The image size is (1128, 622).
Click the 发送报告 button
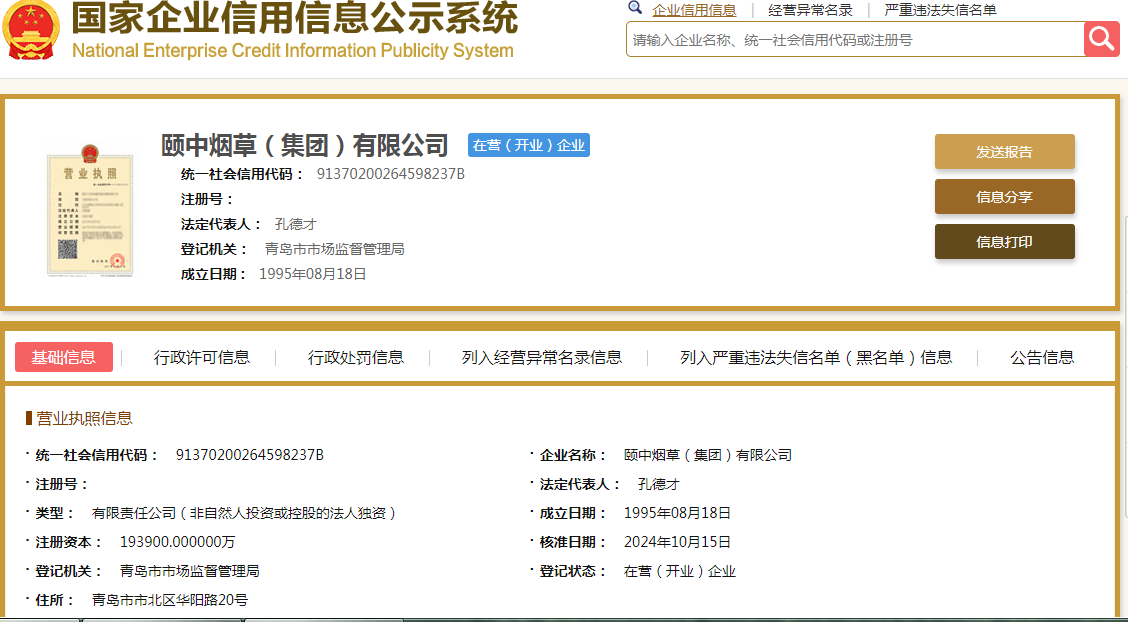point(1004,152)
